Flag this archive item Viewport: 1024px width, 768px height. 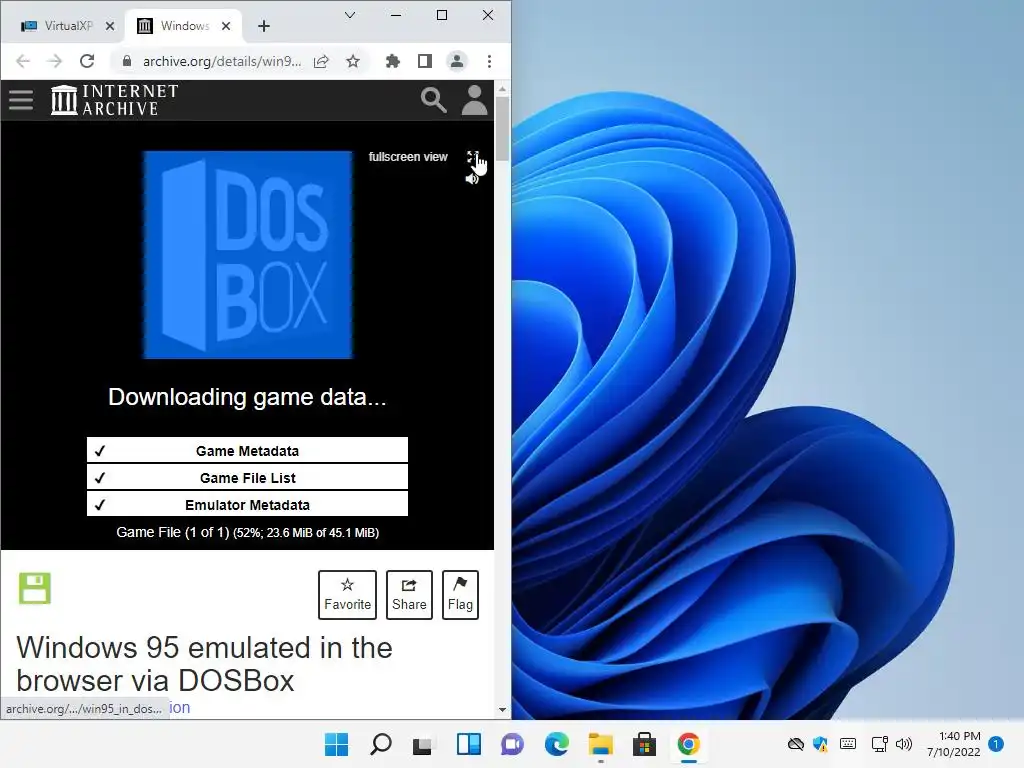[460, 594]
